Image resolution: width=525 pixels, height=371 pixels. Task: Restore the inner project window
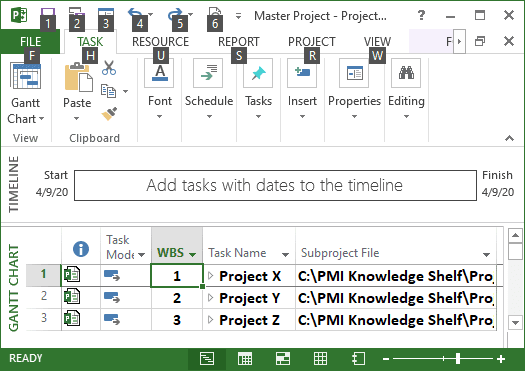480,41
